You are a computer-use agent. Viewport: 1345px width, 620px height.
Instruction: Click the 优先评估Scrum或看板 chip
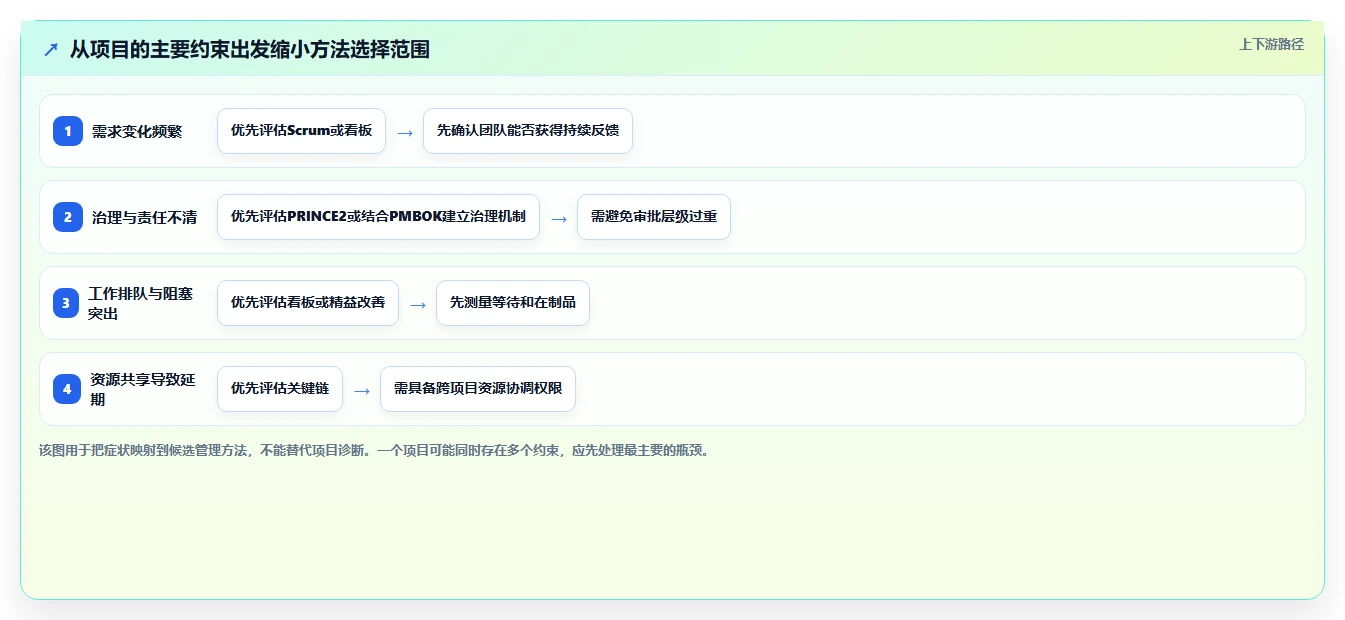tap(301, 131)
